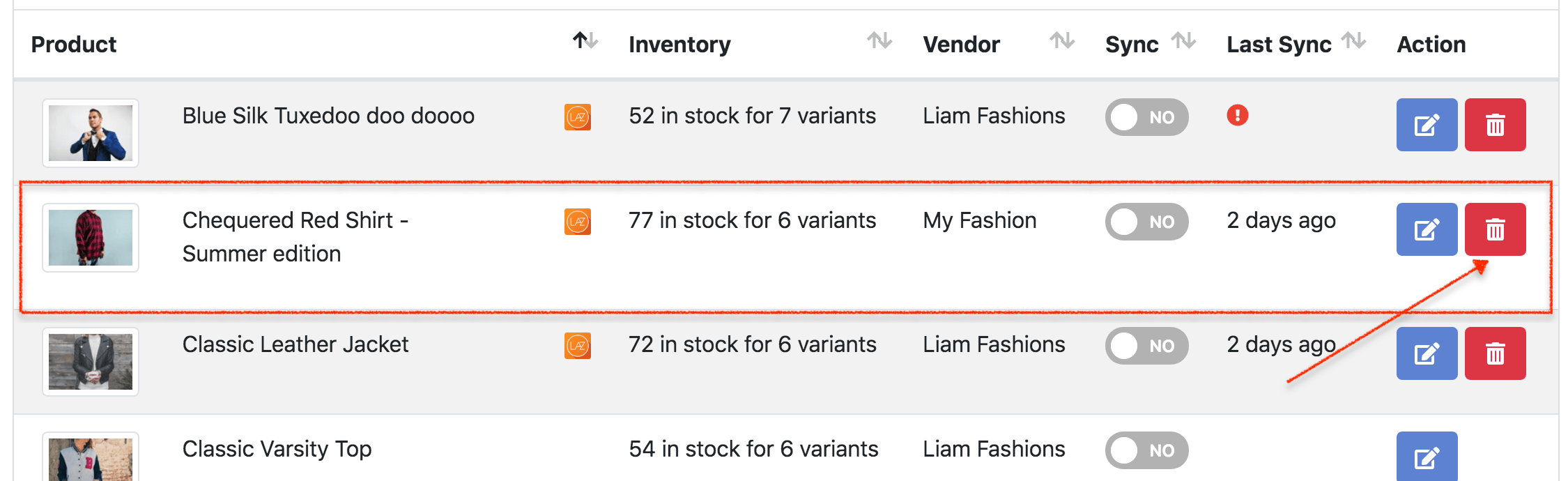The image size is (1568, 481).
Task: Sort table by Product column arrows
Action: 585,40
